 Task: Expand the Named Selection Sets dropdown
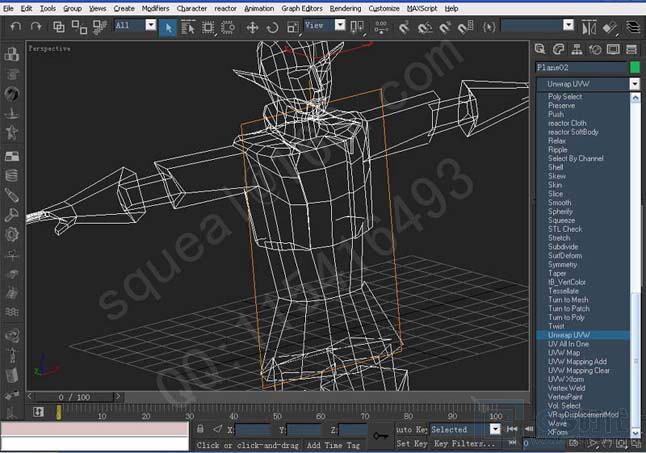click(x=568, y=25)
